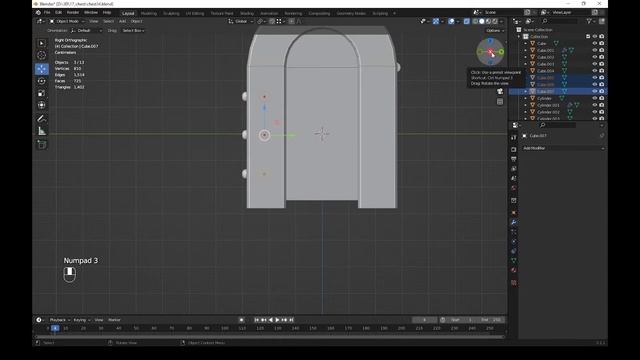Switch to the UV Editing workspace tab
Viewport: 640px width, 360px height.
195,13
